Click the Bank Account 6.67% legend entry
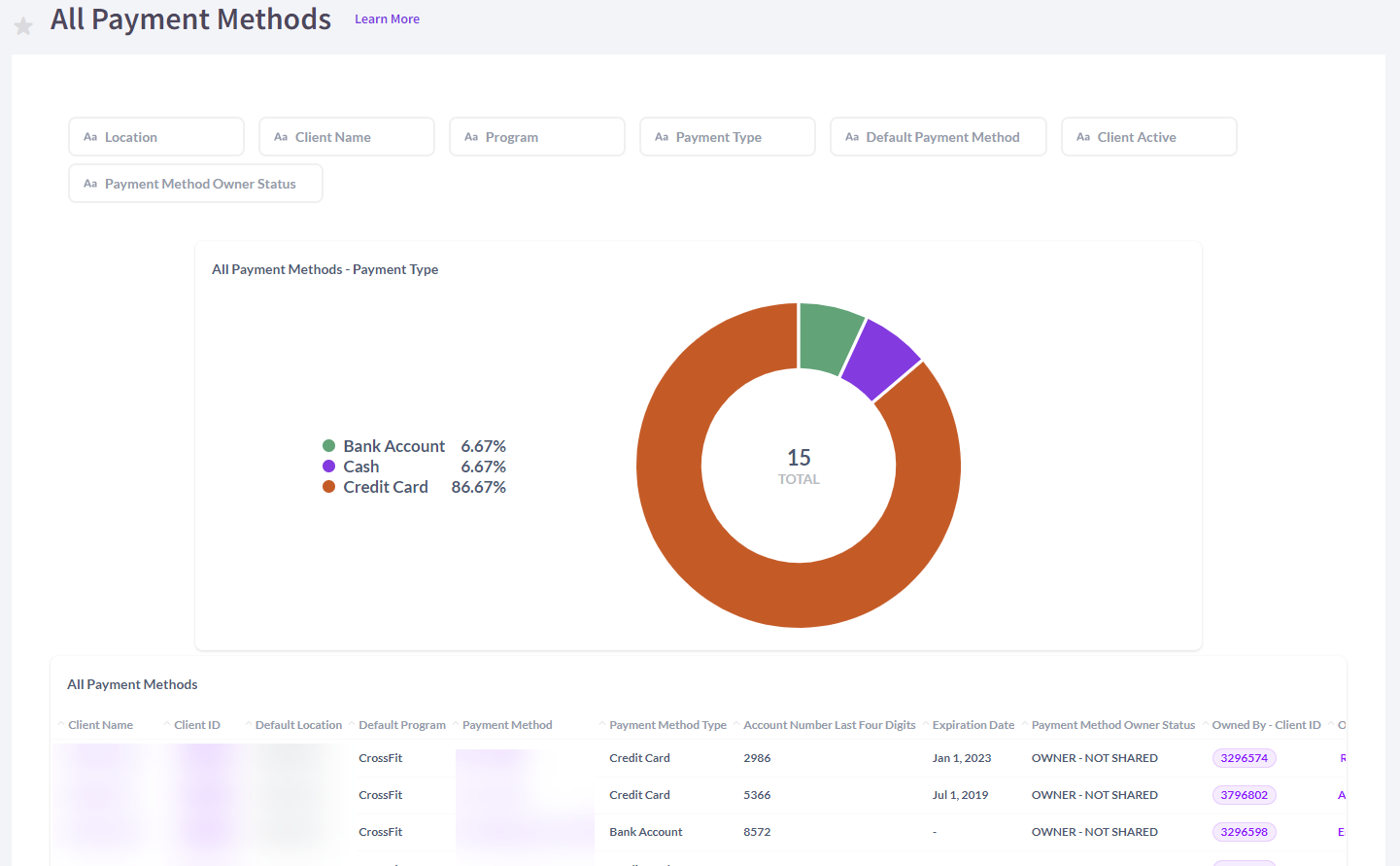The image size is (1400, 866). (x=414, y=446)
